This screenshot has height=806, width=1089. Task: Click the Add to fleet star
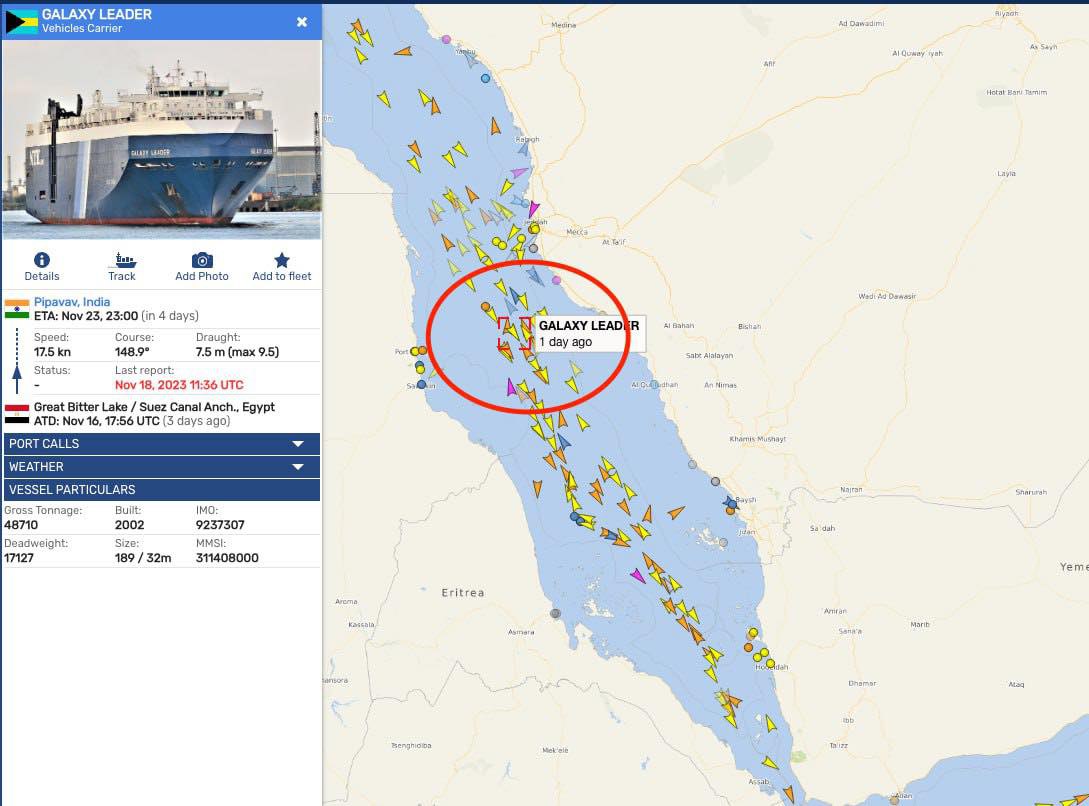pos(281,260)
